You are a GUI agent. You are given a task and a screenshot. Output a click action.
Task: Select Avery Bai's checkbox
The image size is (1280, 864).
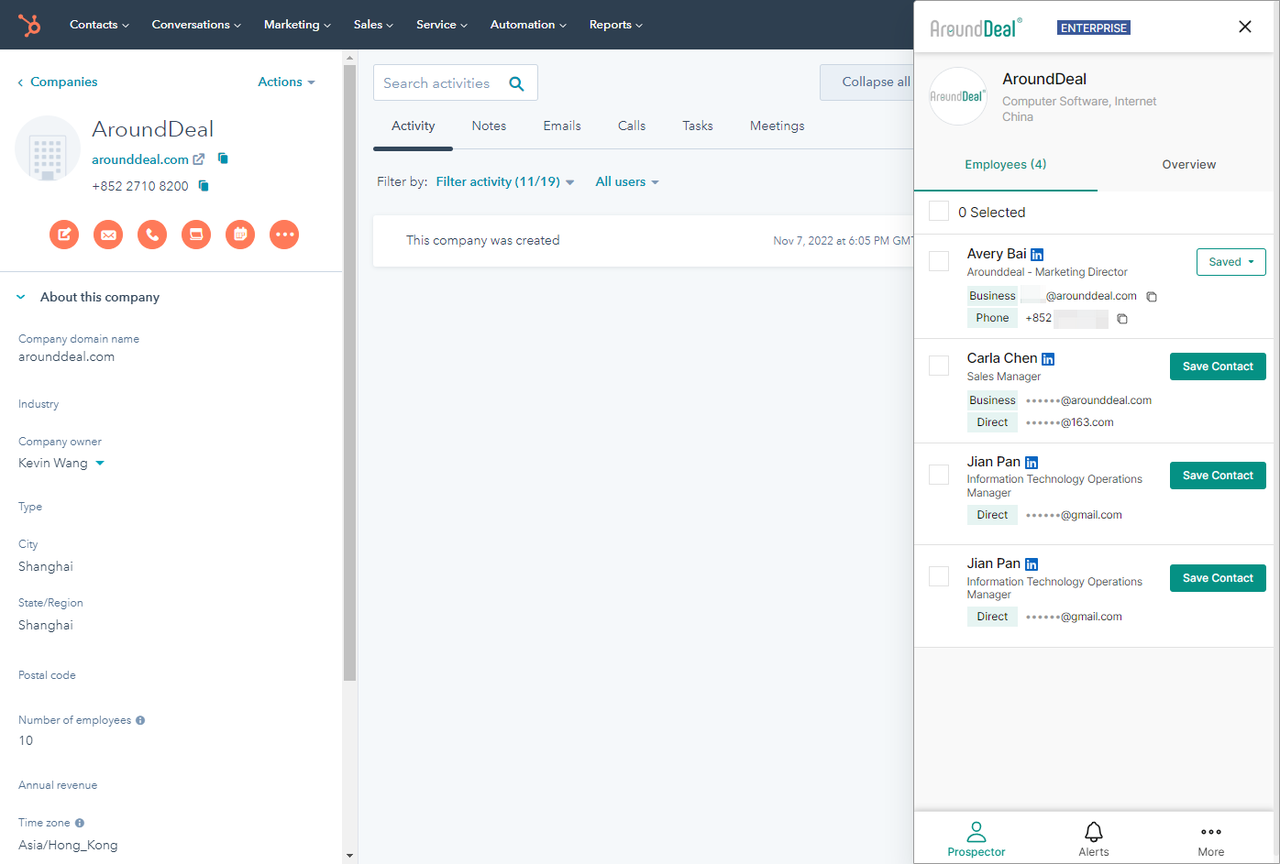click(939, 261)
